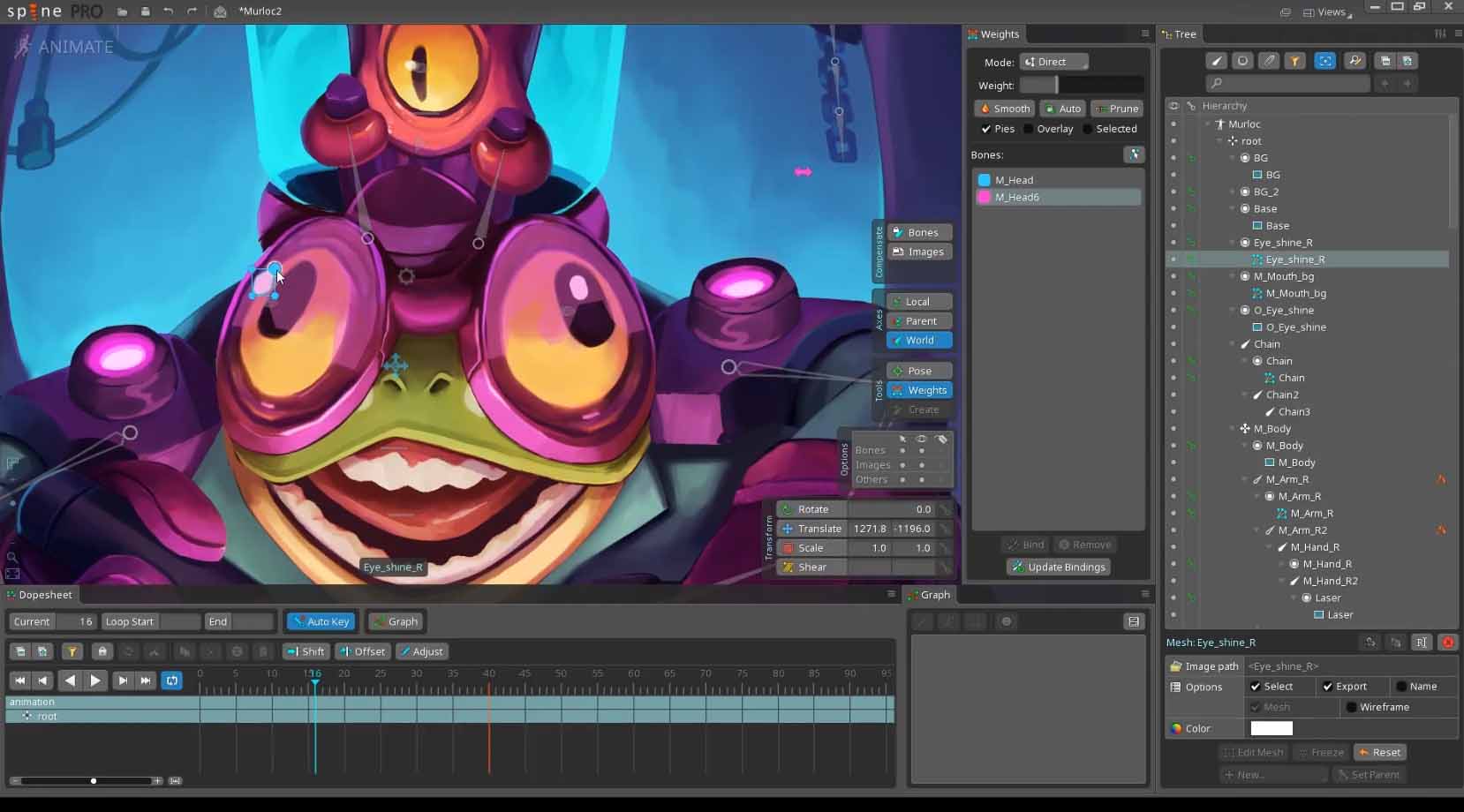Screen dimensions: 1464x812
Task: Click the save project icon in title bar
Action: pyautogui.click(x=145, y=11)
